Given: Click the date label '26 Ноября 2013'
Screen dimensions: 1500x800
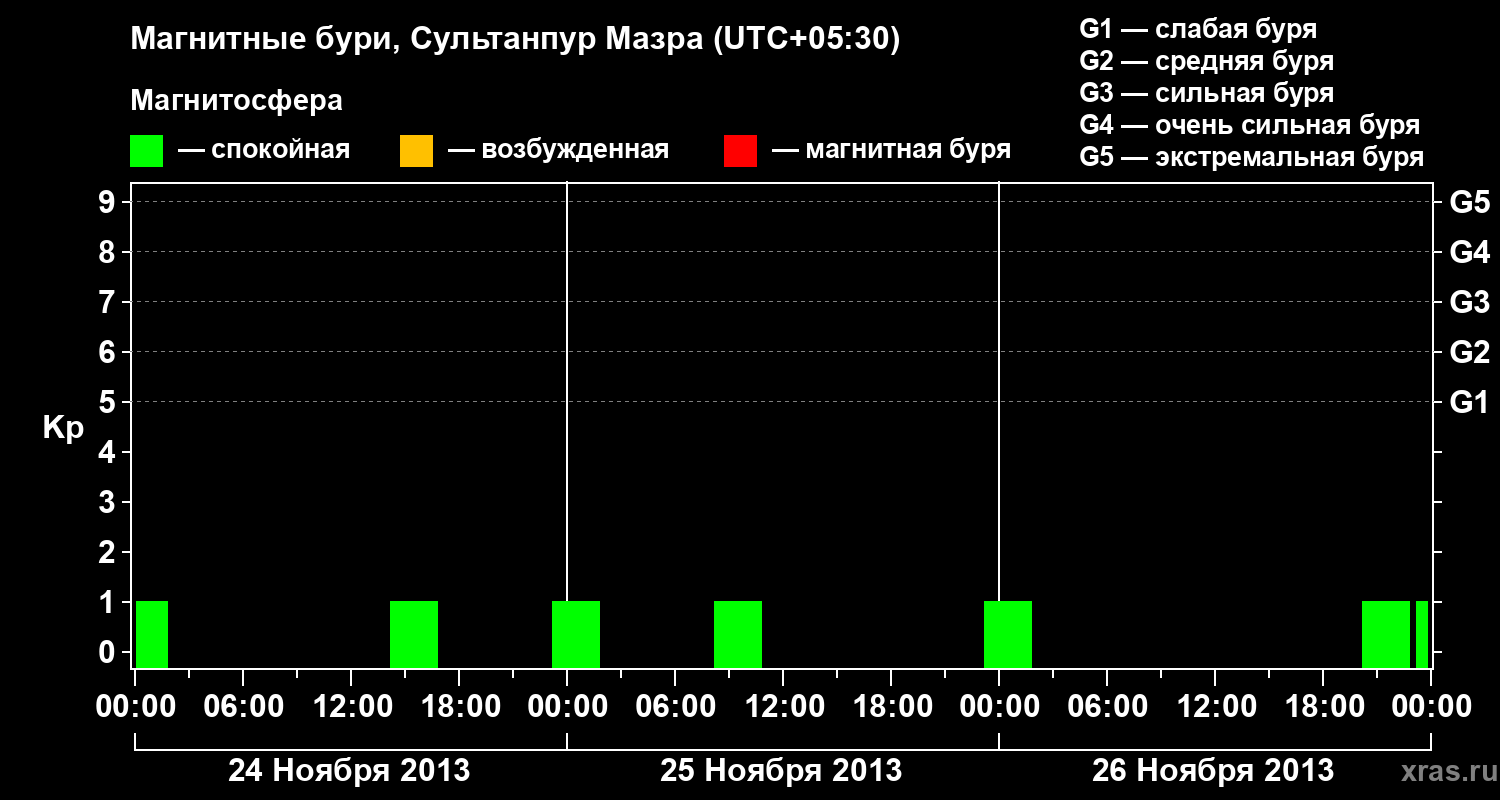Looking at the screenshot, I should [1213, 771].
